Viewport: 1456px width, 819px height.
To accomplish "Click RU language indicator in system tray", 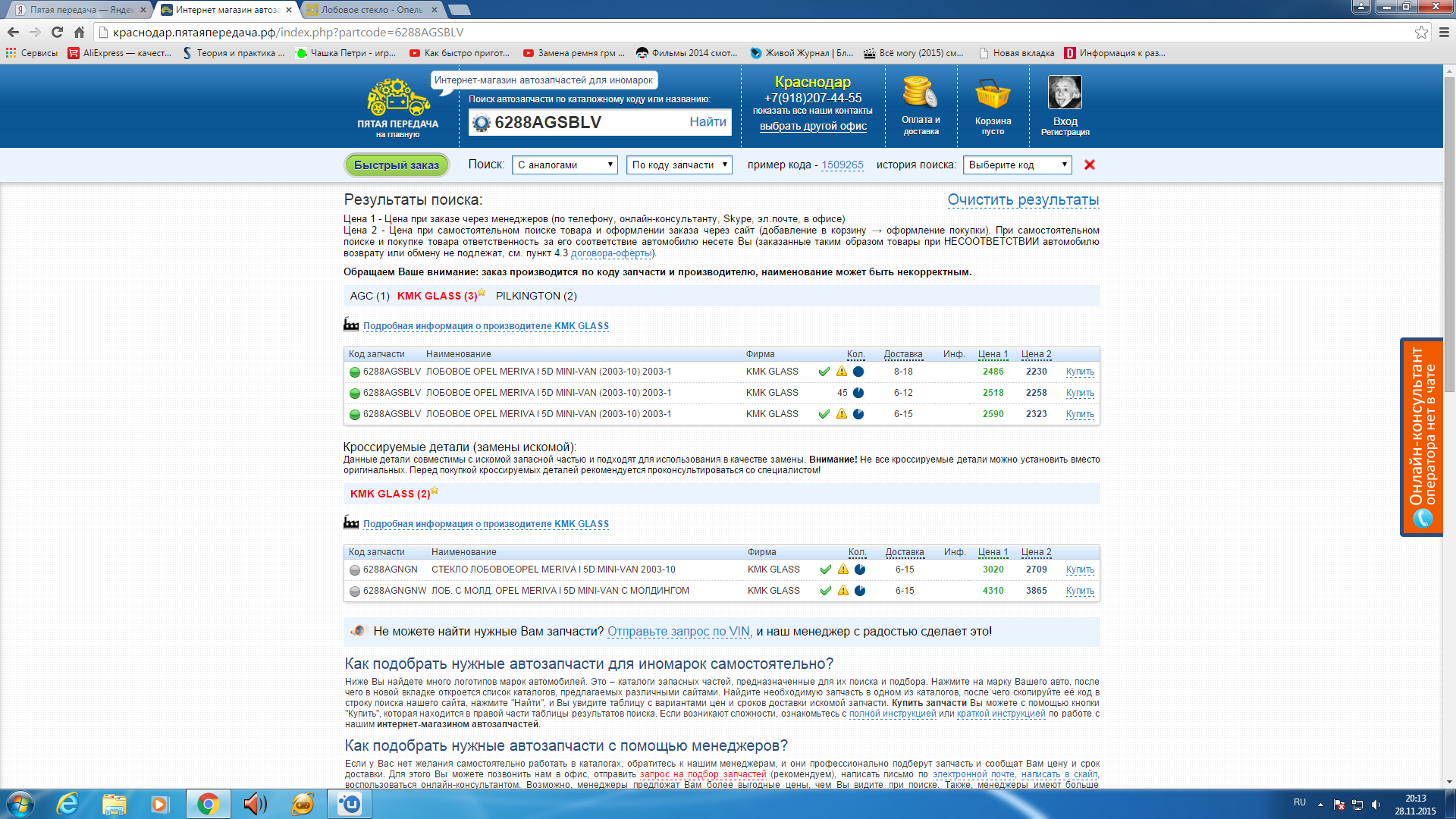I will pyautogui.click(x=1300, y=802).
